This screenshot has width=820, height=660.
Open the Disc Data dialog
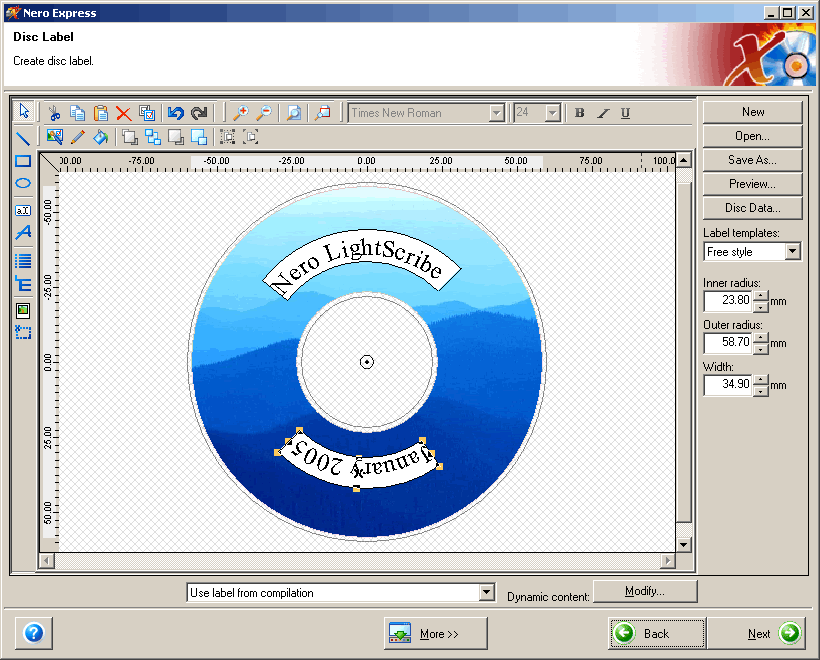(752, 207)
